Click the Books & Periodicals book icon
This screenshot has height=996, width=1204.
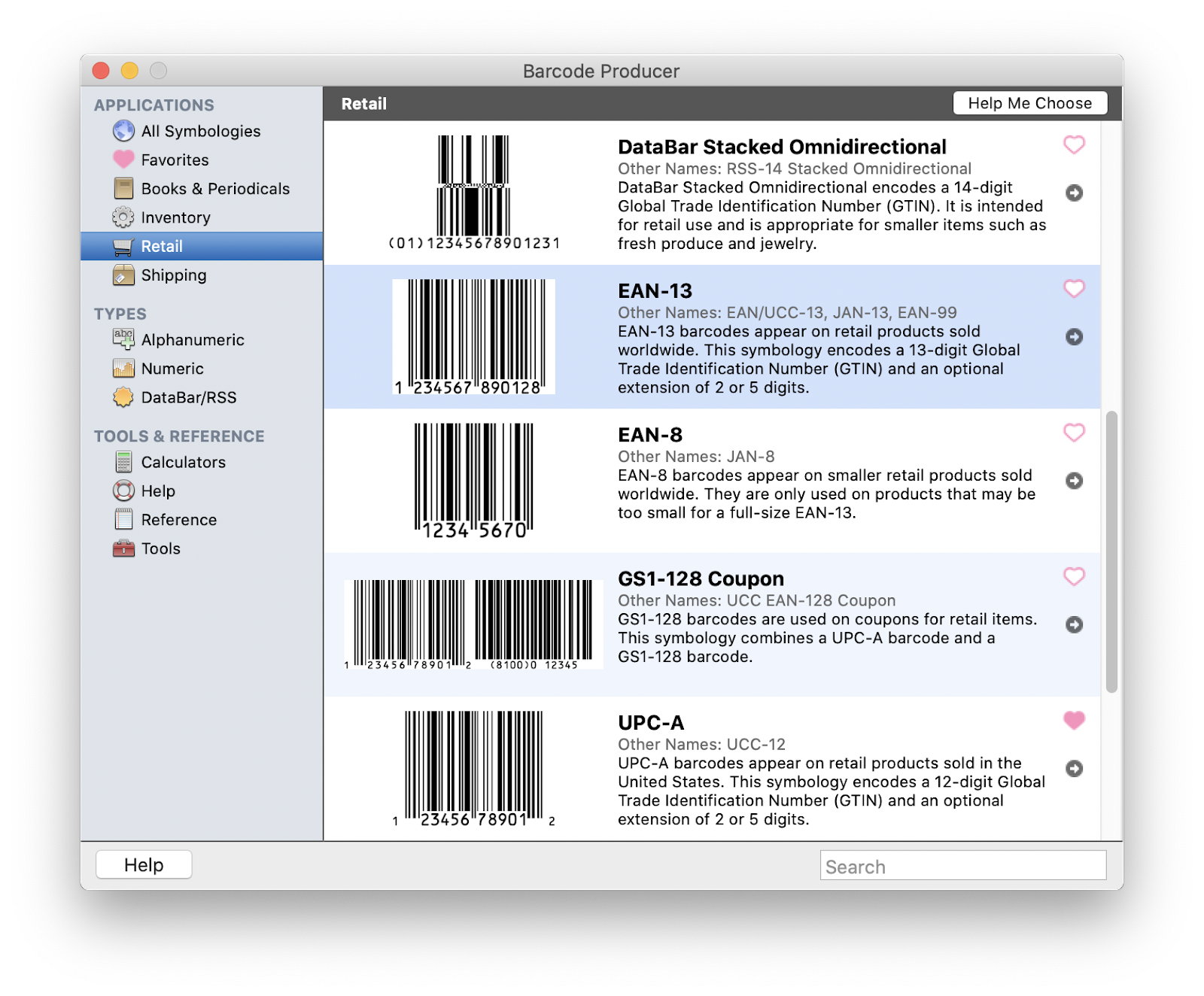(x=123, y=188)
